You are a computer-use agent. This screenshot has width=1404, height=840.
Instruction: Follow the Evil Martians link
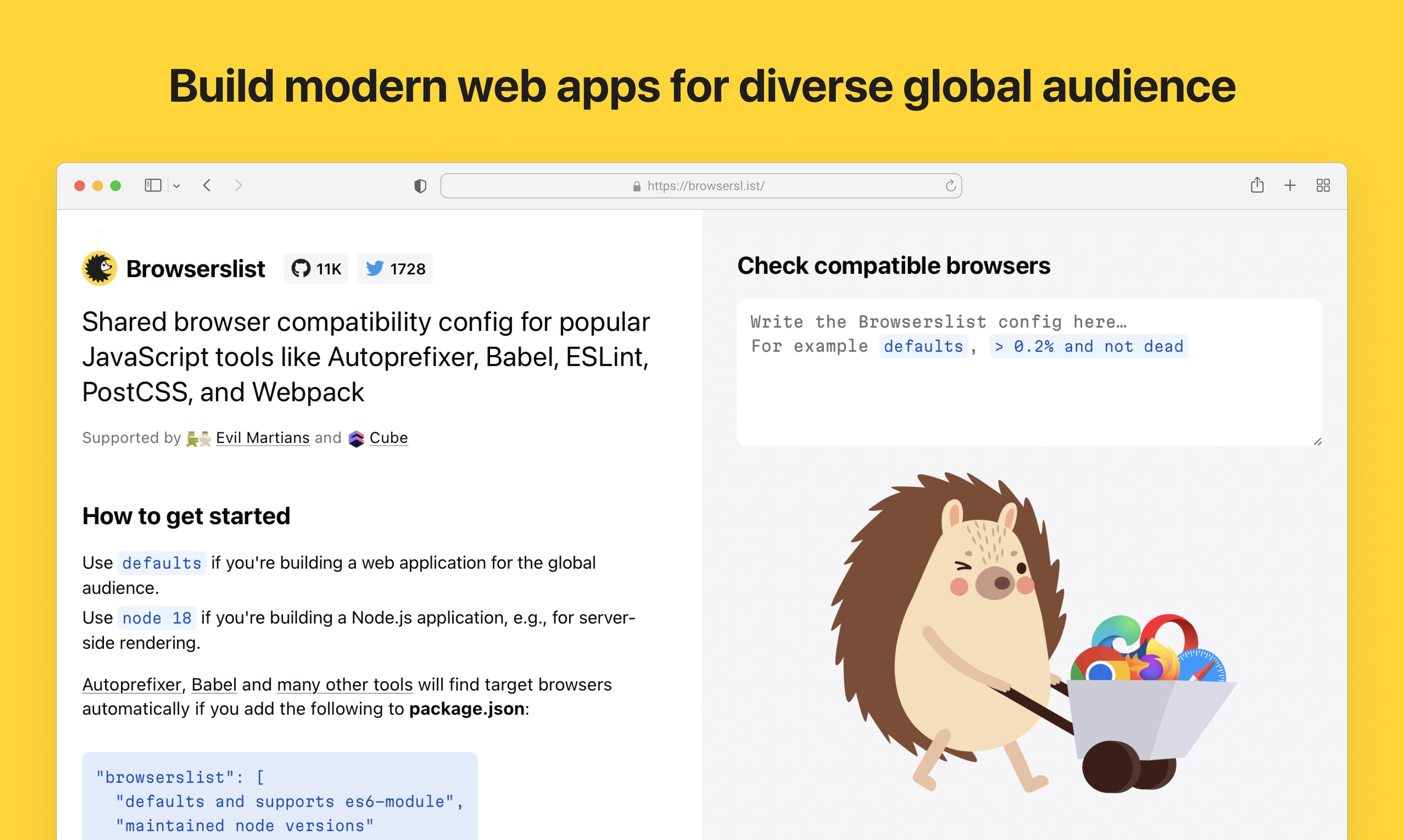[x=263, y=438]
